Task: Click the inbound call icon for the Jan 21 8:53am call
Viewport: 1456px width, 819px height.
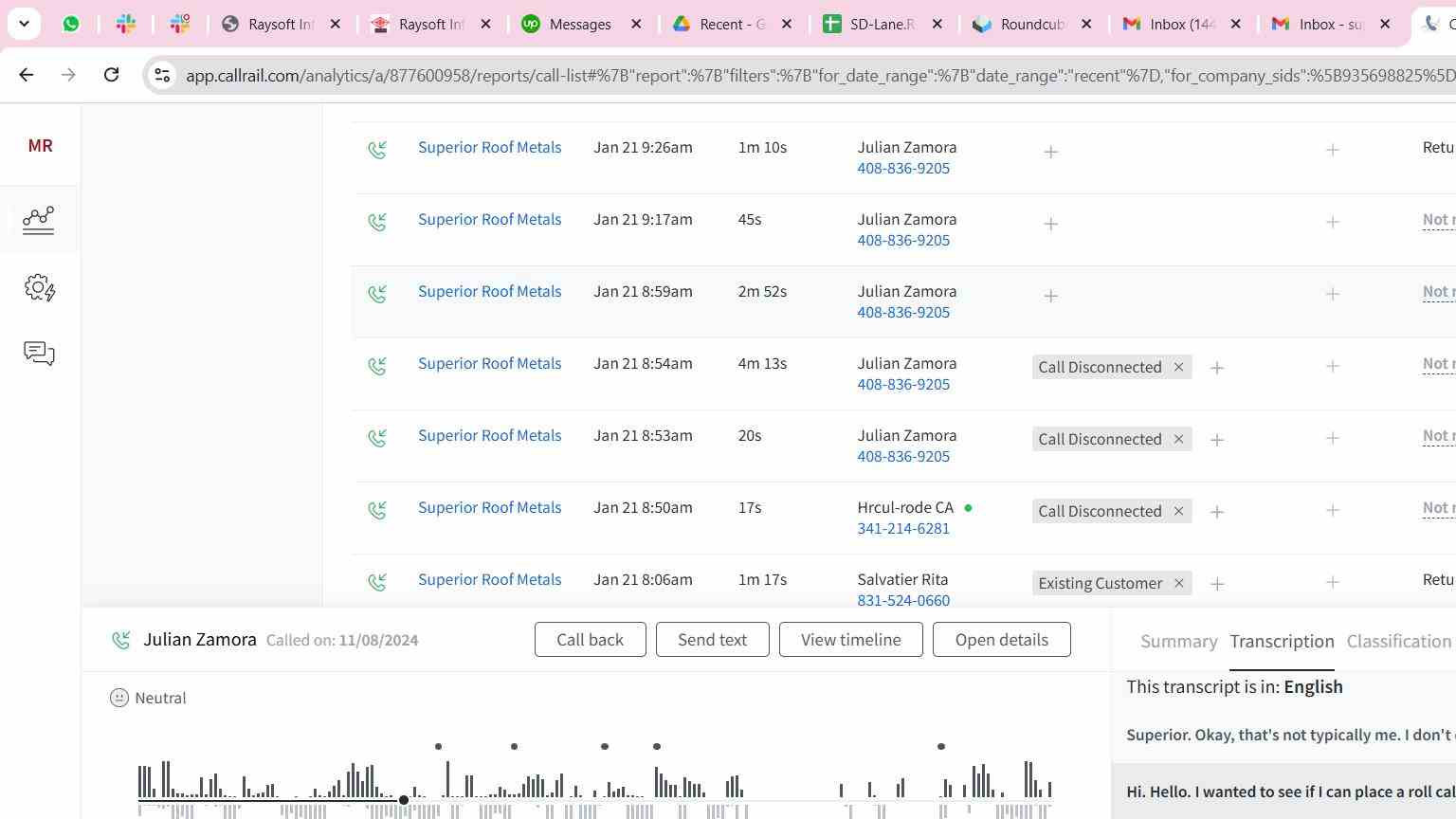Action: 377,438
